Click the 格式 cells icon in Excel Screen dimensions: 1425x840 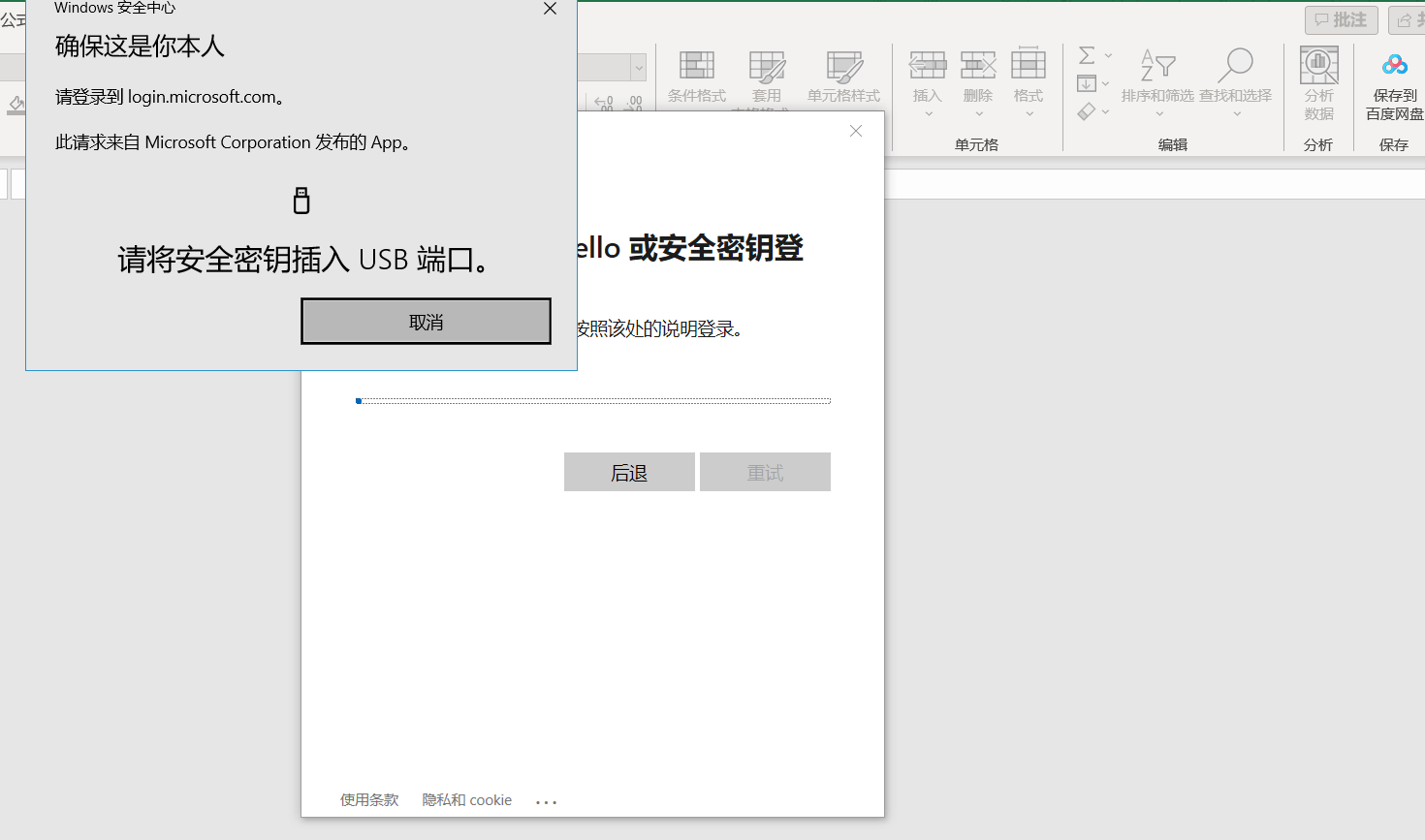(x=1029, y=65)
